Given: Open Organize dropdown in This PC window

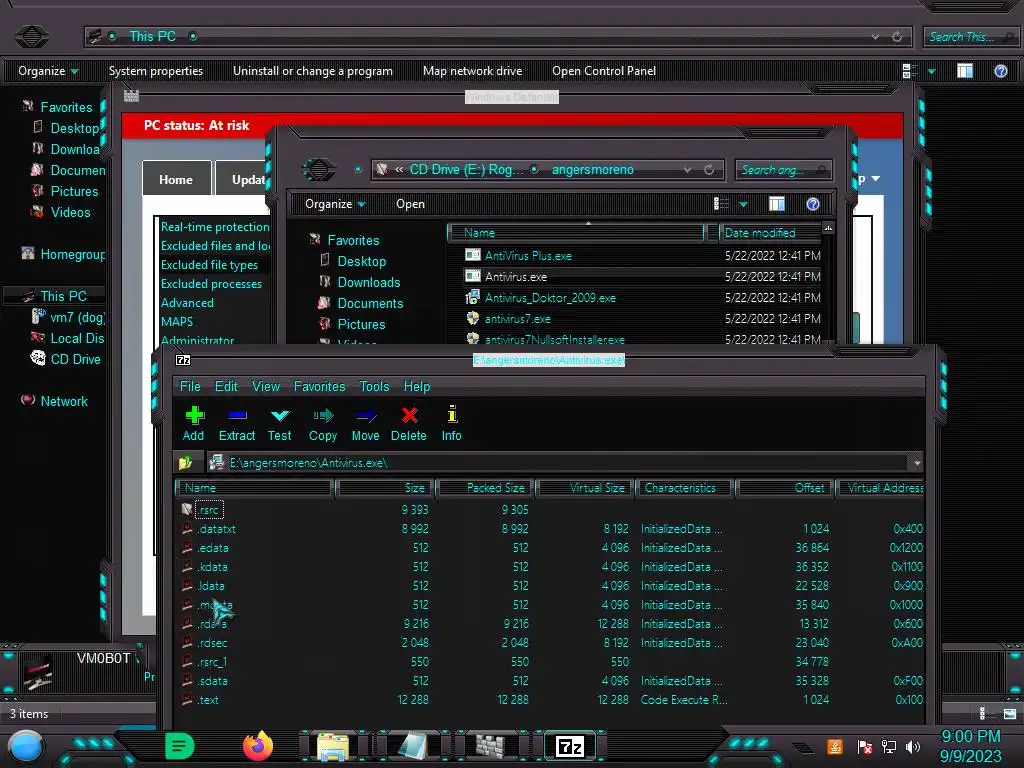Looking at the screenshot, I should [x=48, y=71].
